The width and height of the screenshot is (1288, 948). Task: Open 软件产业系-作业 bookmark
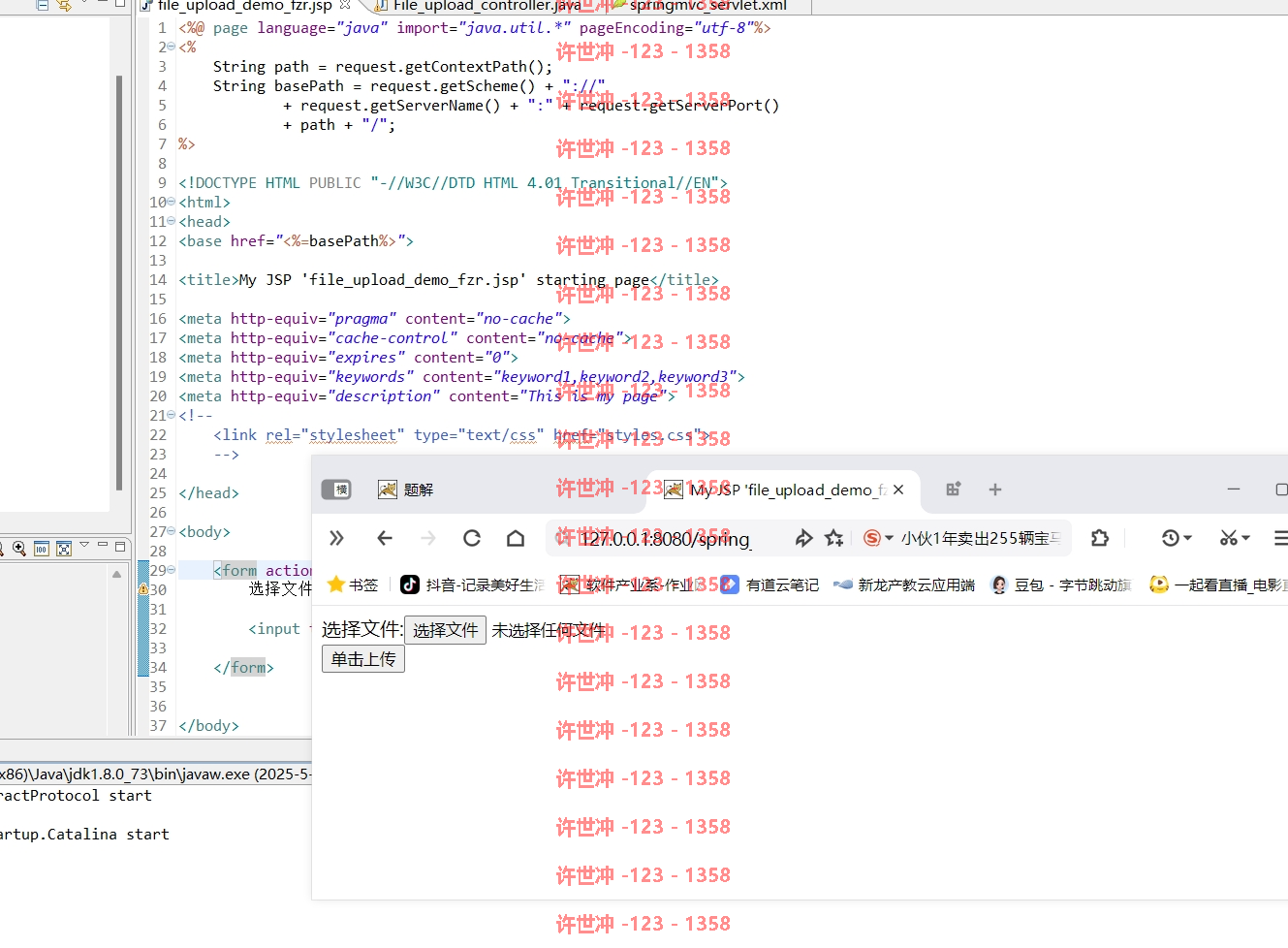point(633,585)
